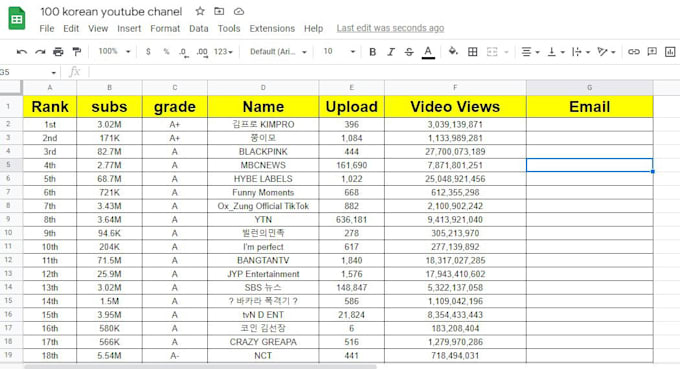
Task: Decrease decimal places
Action: [184, 52]
